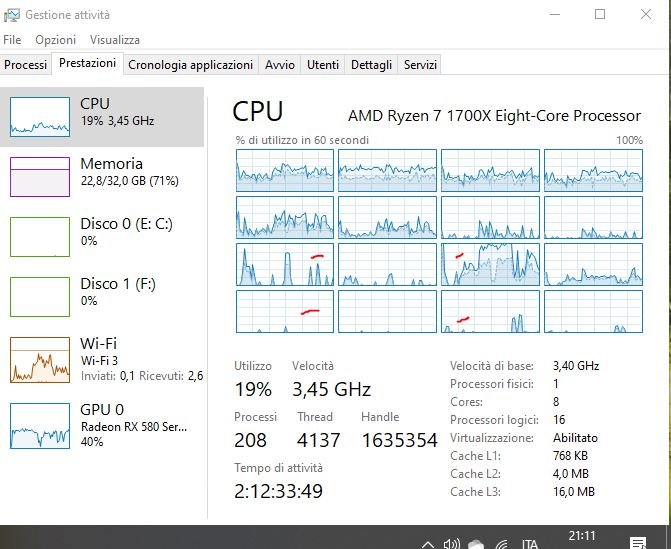Click the Handle count 1635354

(x=400, y=440)
